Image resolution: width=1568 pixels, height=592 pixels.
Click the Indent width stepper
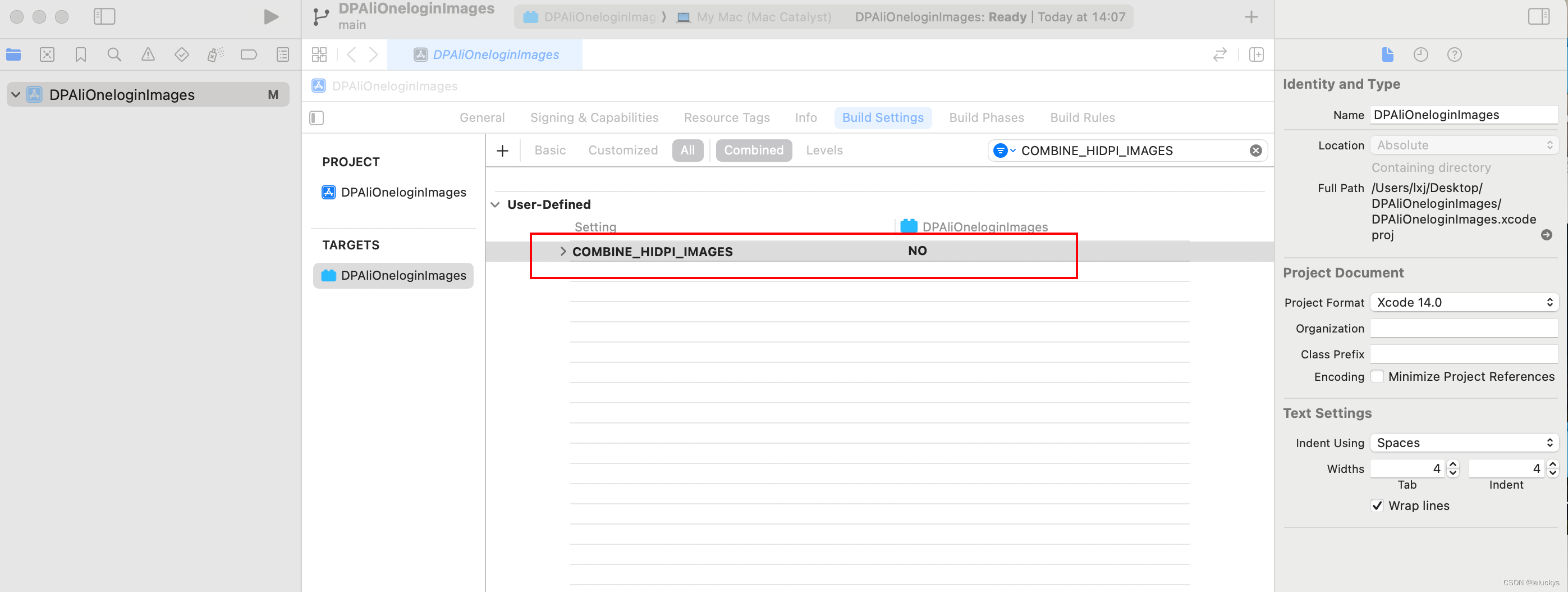tap(1552, 468)
